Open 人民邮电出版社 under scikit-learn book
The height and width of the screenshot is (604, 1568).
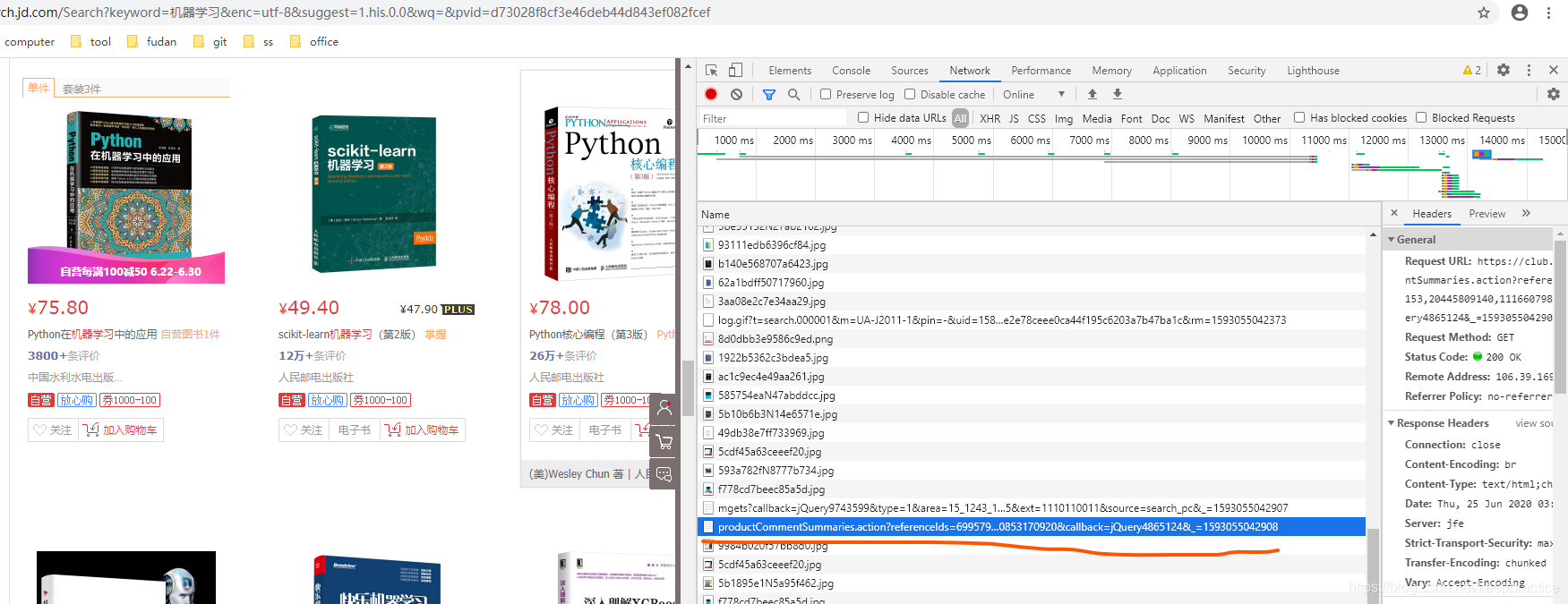(316, 377)
